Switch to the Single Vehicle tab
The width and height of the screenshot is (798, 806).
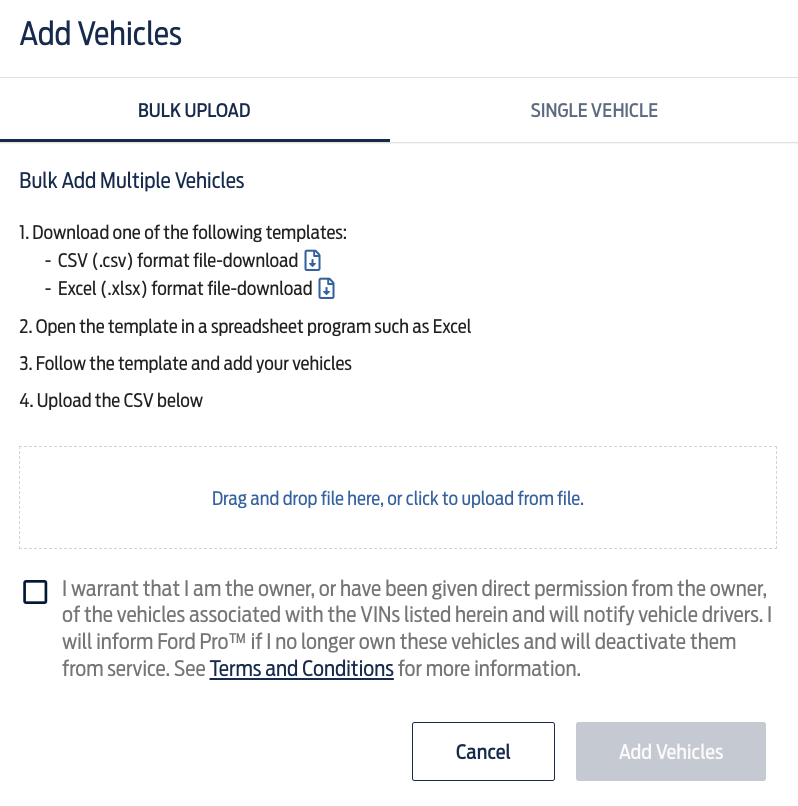click(594, 111)
